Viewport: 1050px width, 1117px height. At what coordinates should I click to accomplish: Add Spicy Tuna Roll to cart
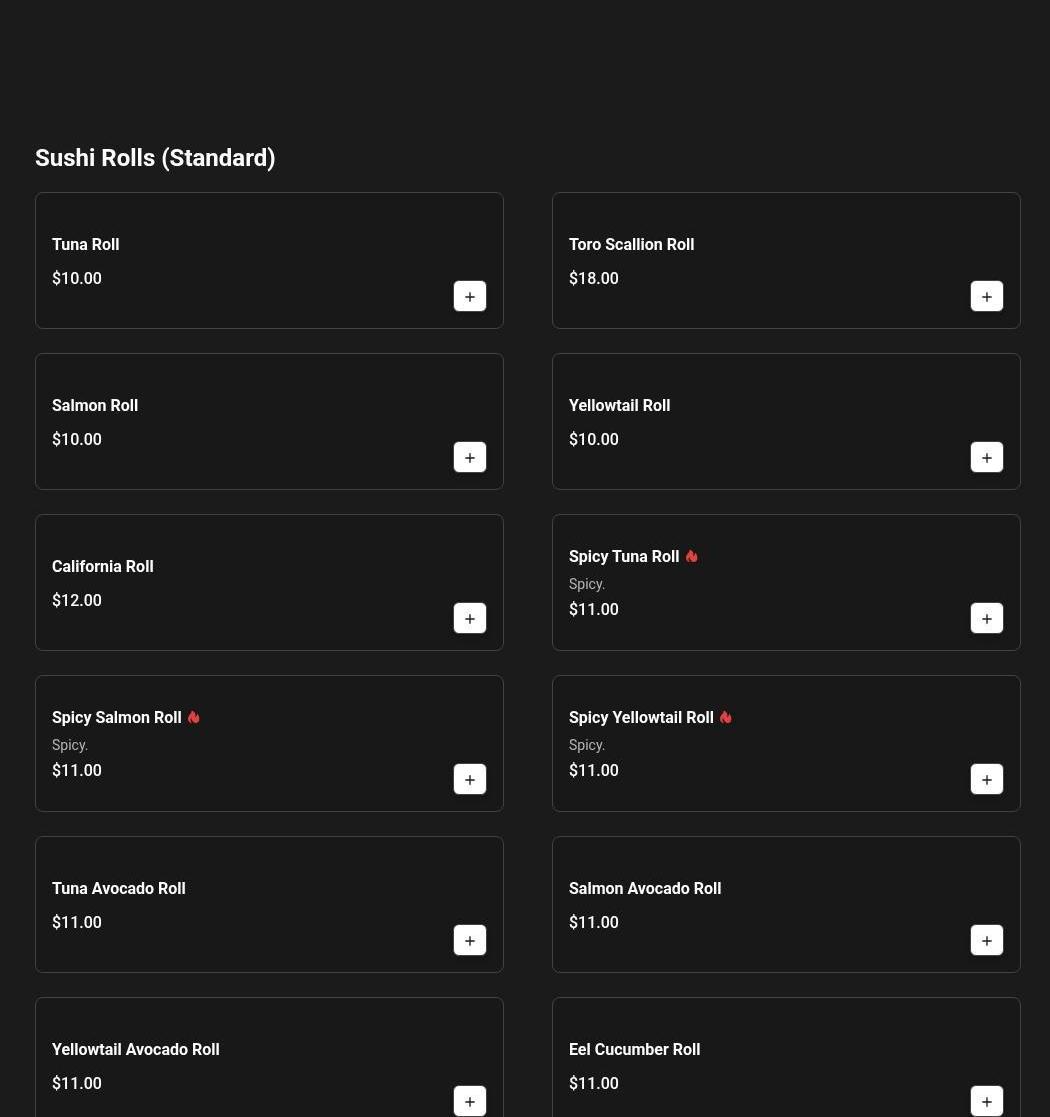click(987, 618)
